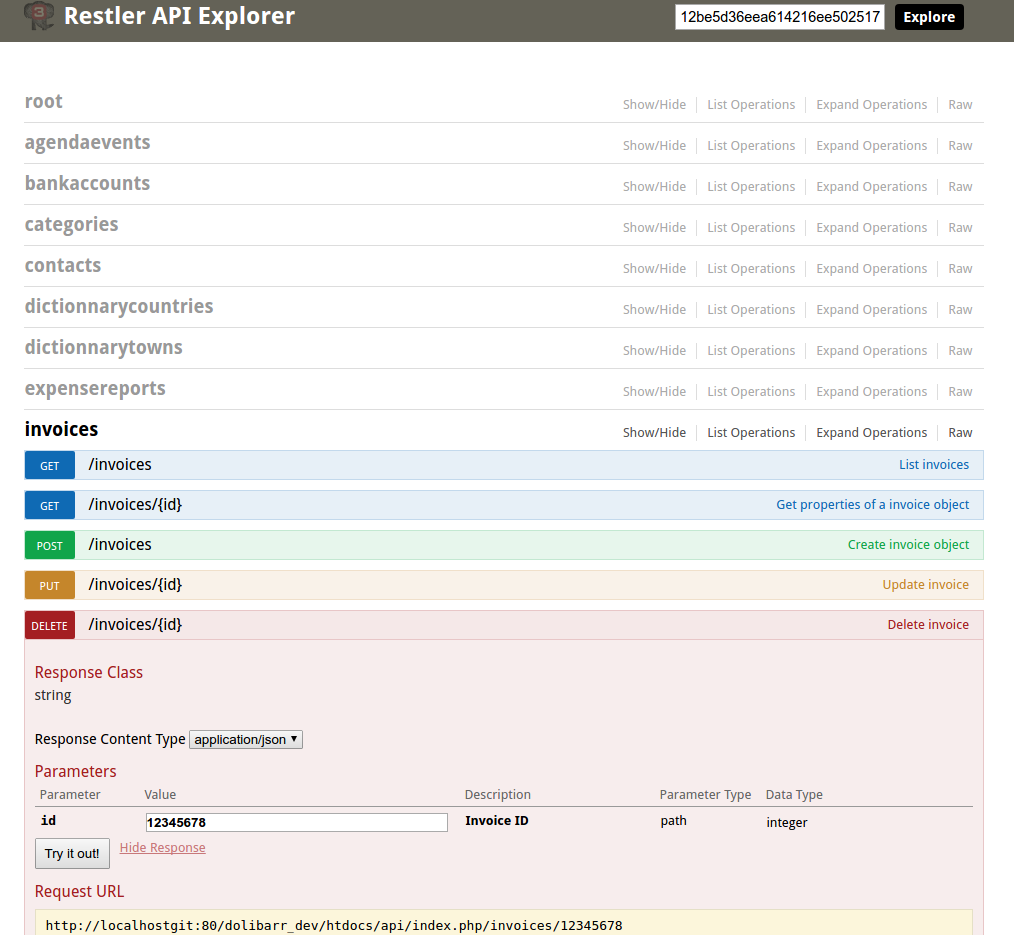
Task: Click List Operations for root
Action: click(x=751, y=105)
